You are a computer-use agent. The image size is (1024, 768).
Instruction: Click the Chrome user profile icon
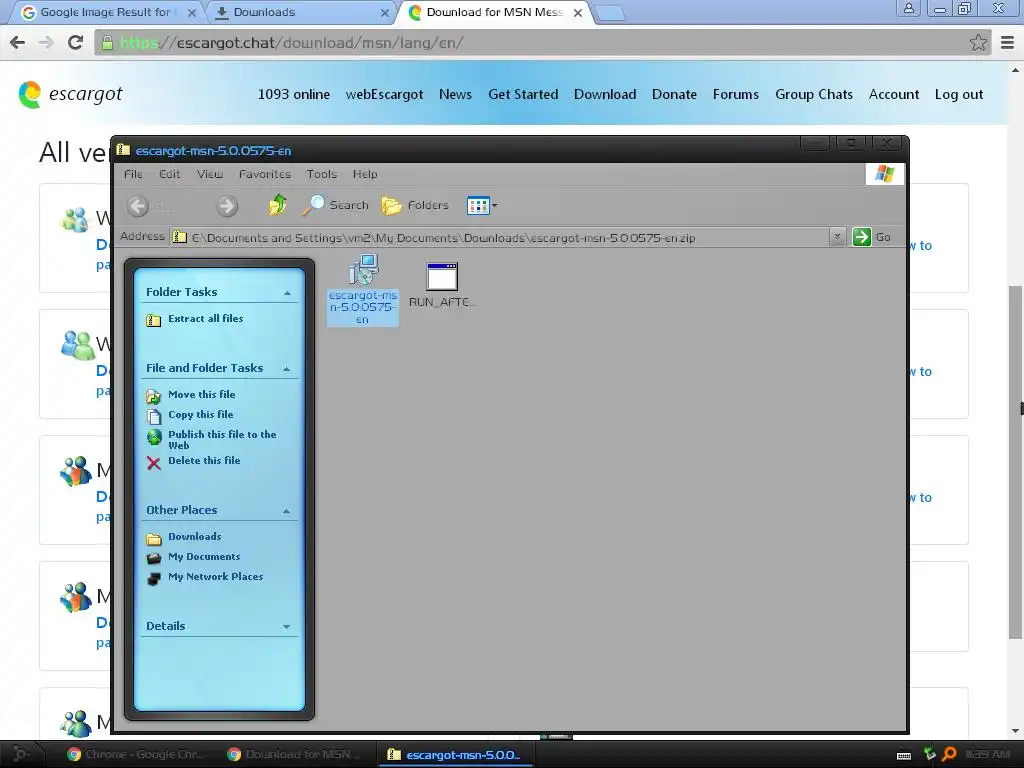click(x=908, y=8)
